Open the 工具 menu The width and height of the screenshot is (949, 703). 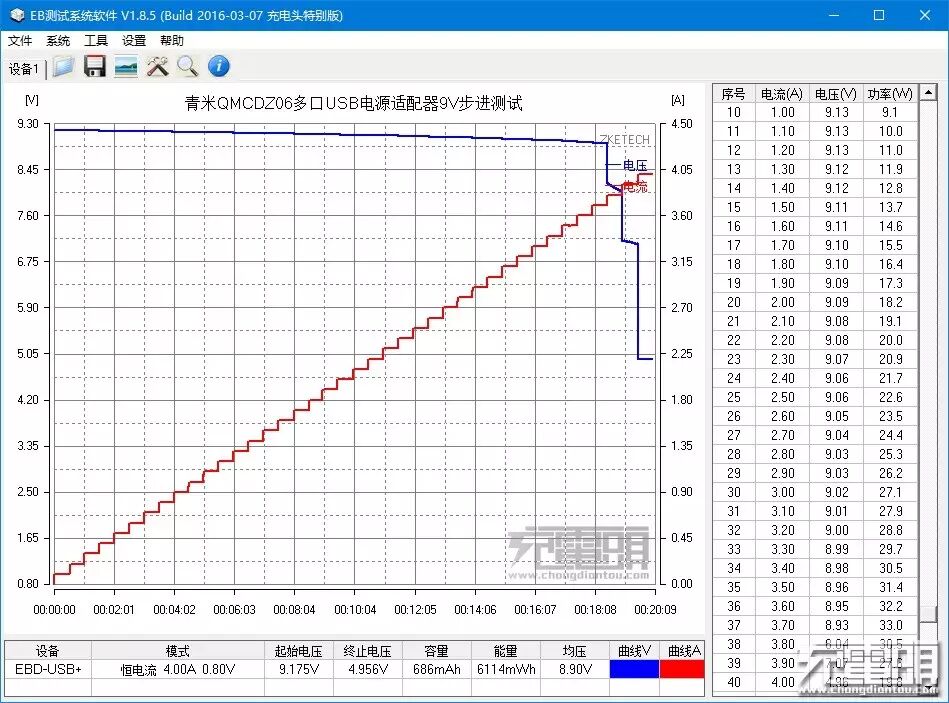tap(96, 41)
